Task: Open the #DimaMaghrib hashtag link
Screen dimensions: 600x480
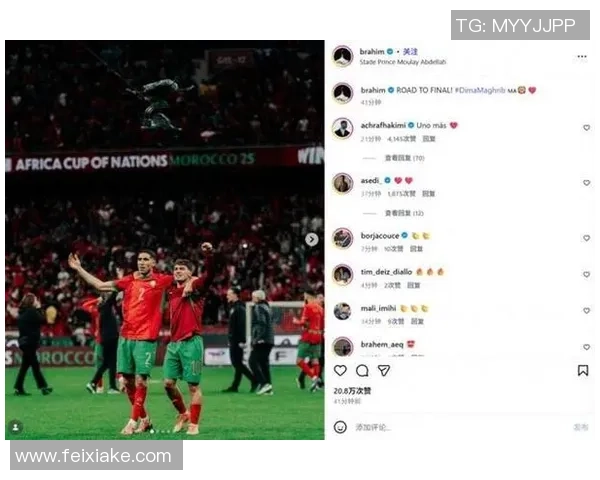Action: point(480,90)
